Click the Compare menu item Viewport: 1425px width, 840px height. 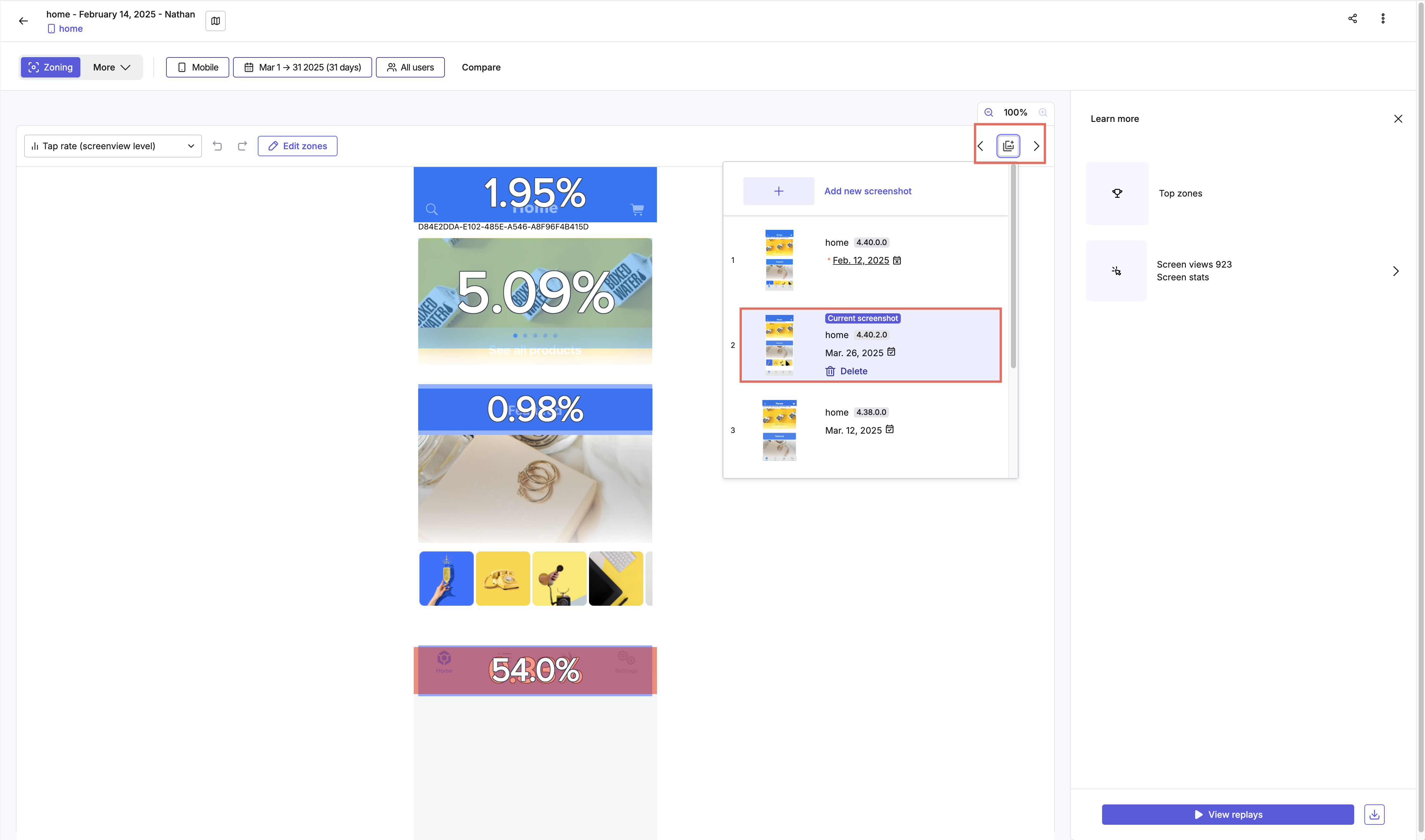[481, 67]
